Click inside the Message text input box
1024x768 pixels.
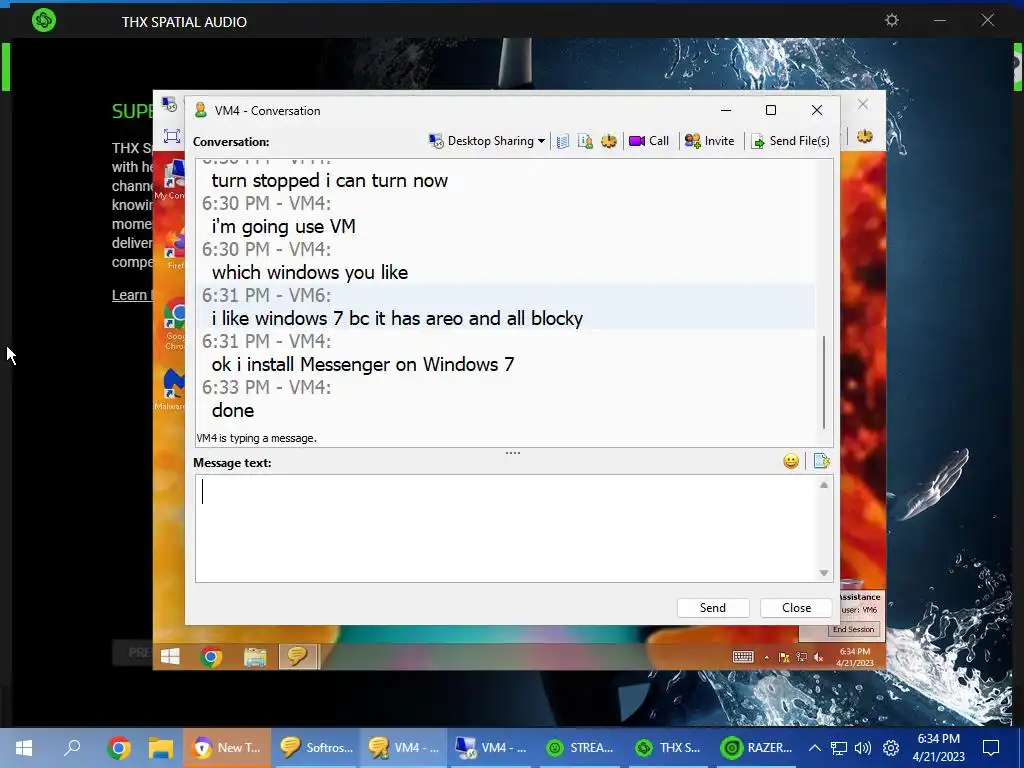click(x=509, y=528)
